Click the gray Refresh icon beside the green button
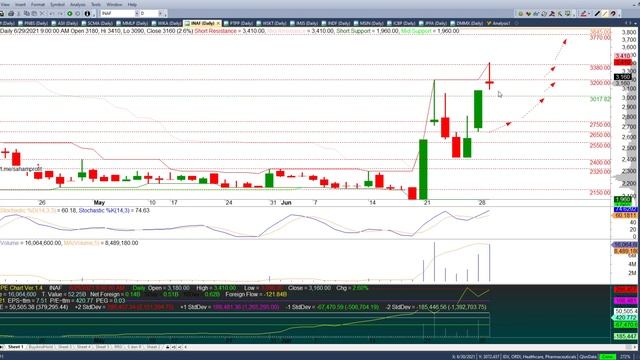The width and height of the screenshot is (640, 360). coord(78,13)
